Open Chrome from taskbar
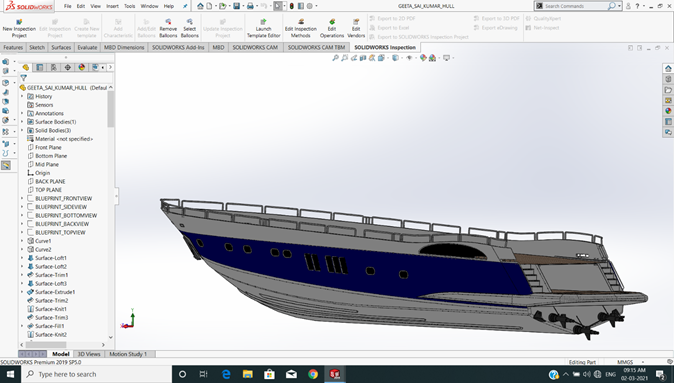Viewport: 674px width, 383px height. click(313, 374)
